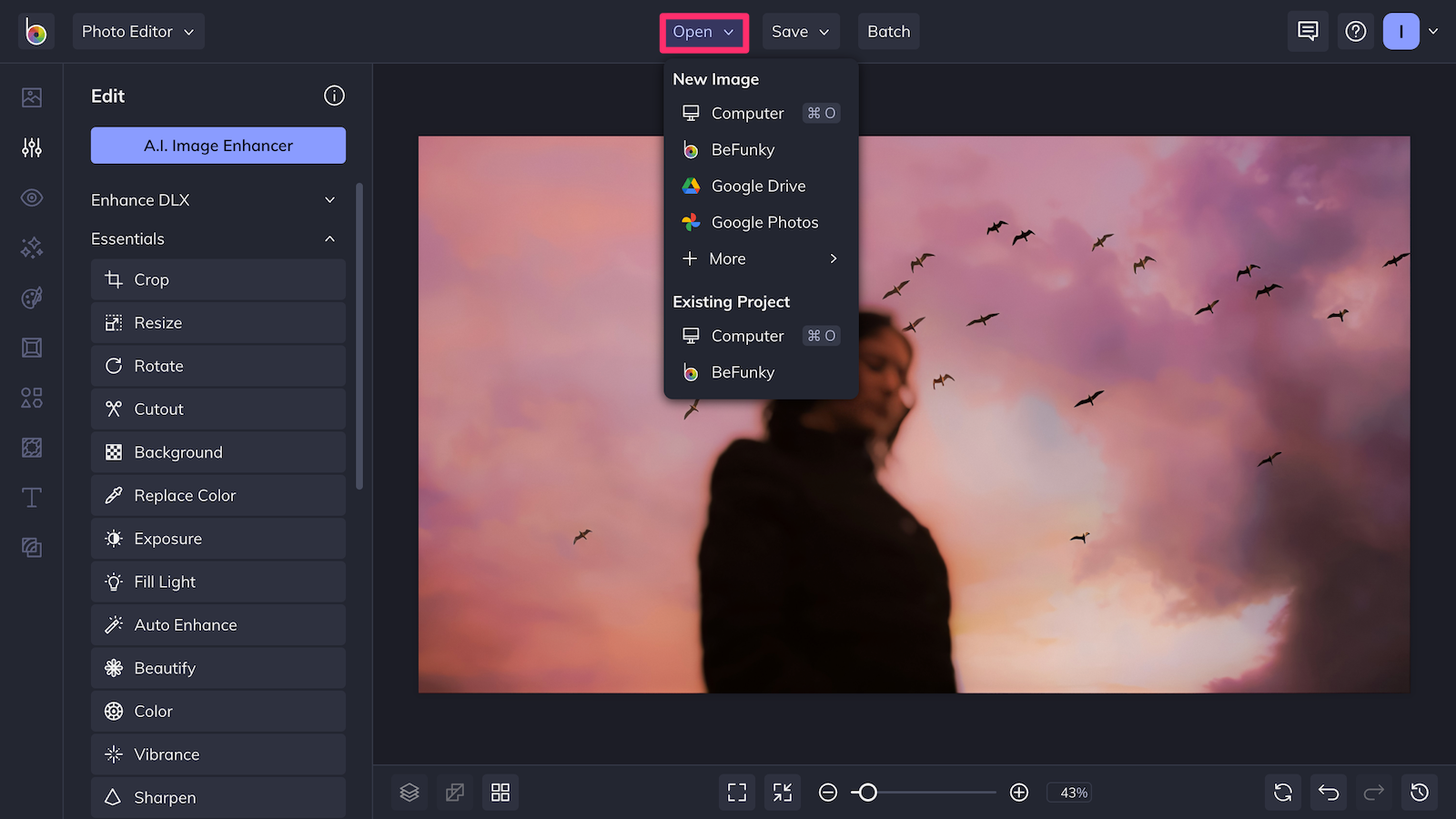Toggle the thumbnail grid view

[x=500, y=792]
